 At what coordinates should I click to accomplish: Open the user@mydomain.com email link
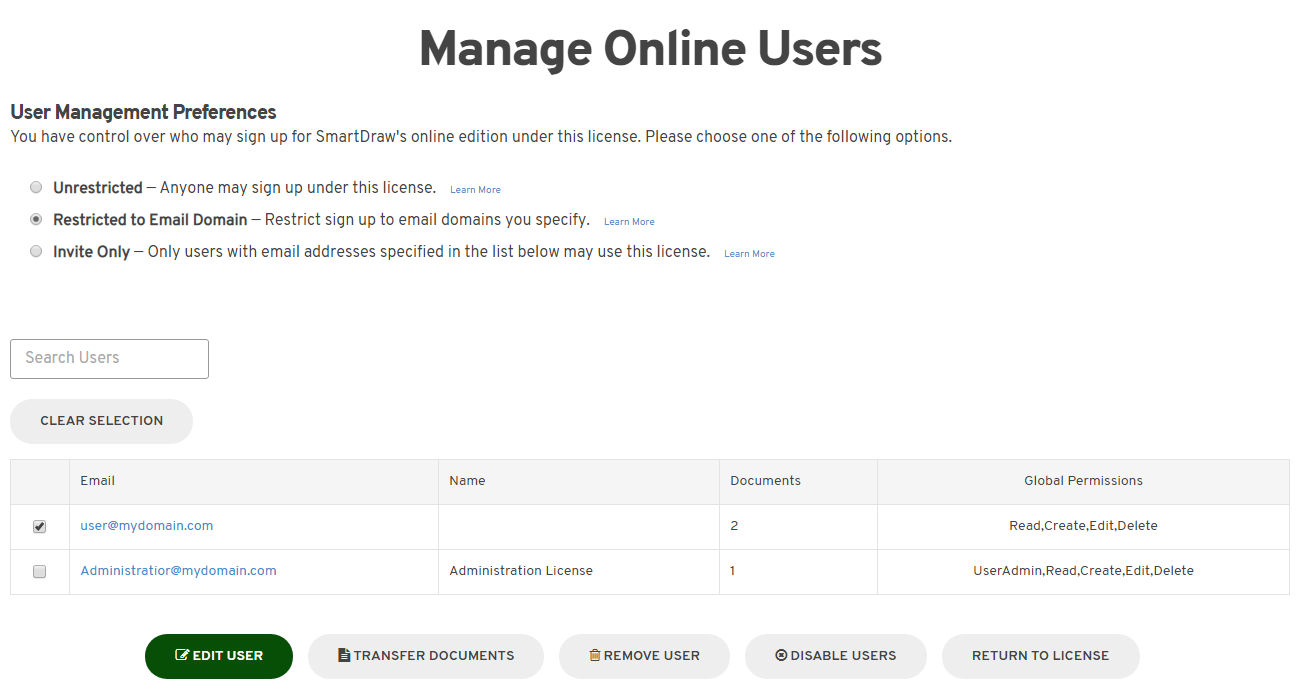(147, 526)
